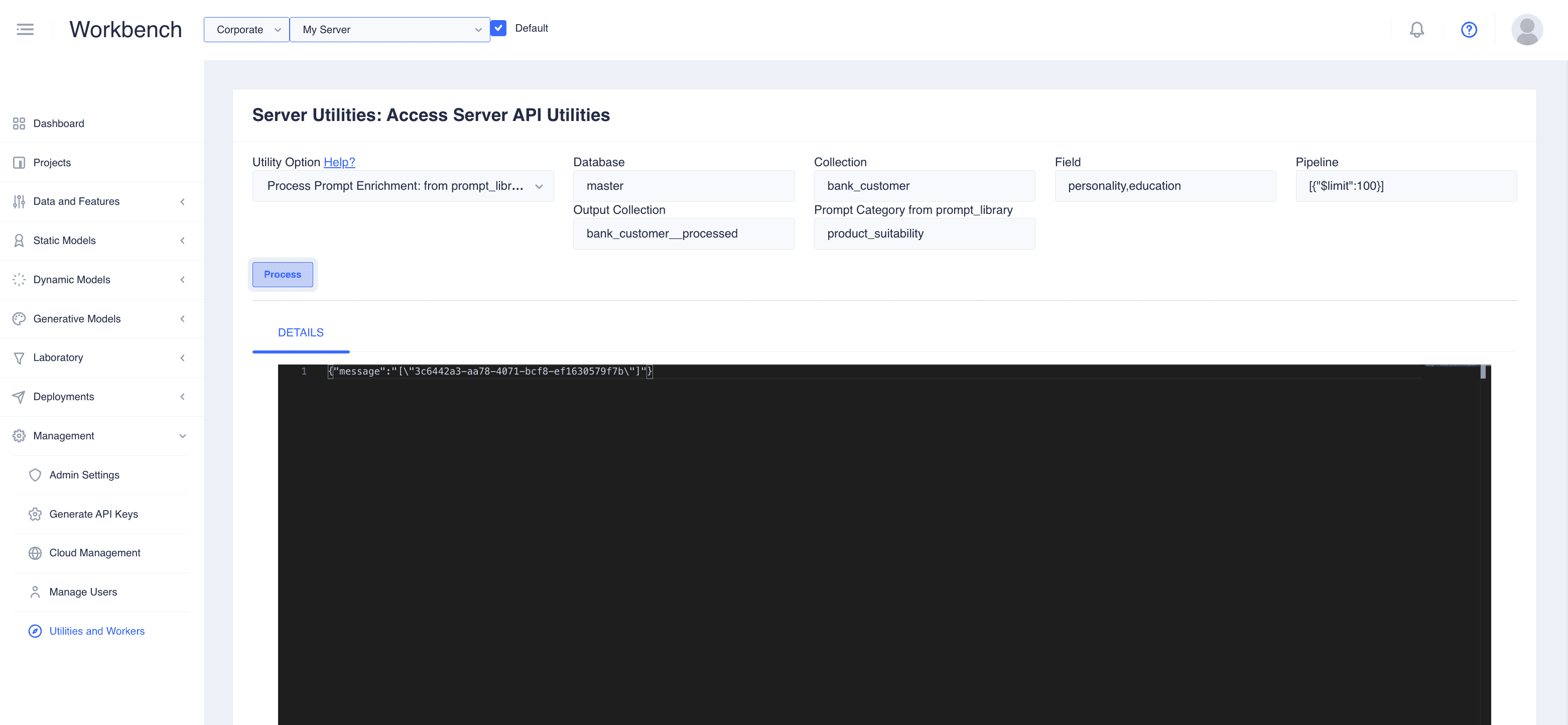Click the Cloud Management globe icon
This screenshot has width=1568, height=725.
click(35, 553)
